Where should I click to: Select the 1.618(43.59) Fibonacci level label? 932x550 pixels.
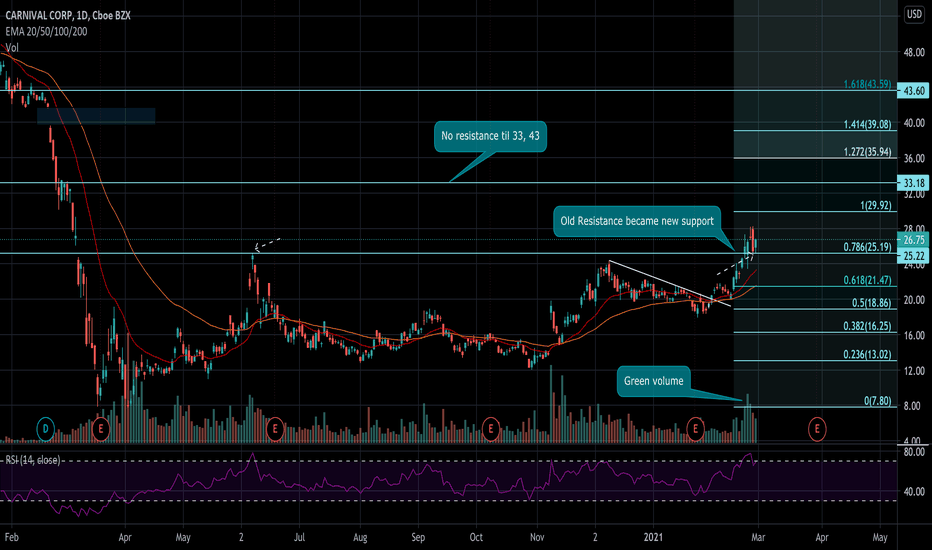(x=867, y=84)
